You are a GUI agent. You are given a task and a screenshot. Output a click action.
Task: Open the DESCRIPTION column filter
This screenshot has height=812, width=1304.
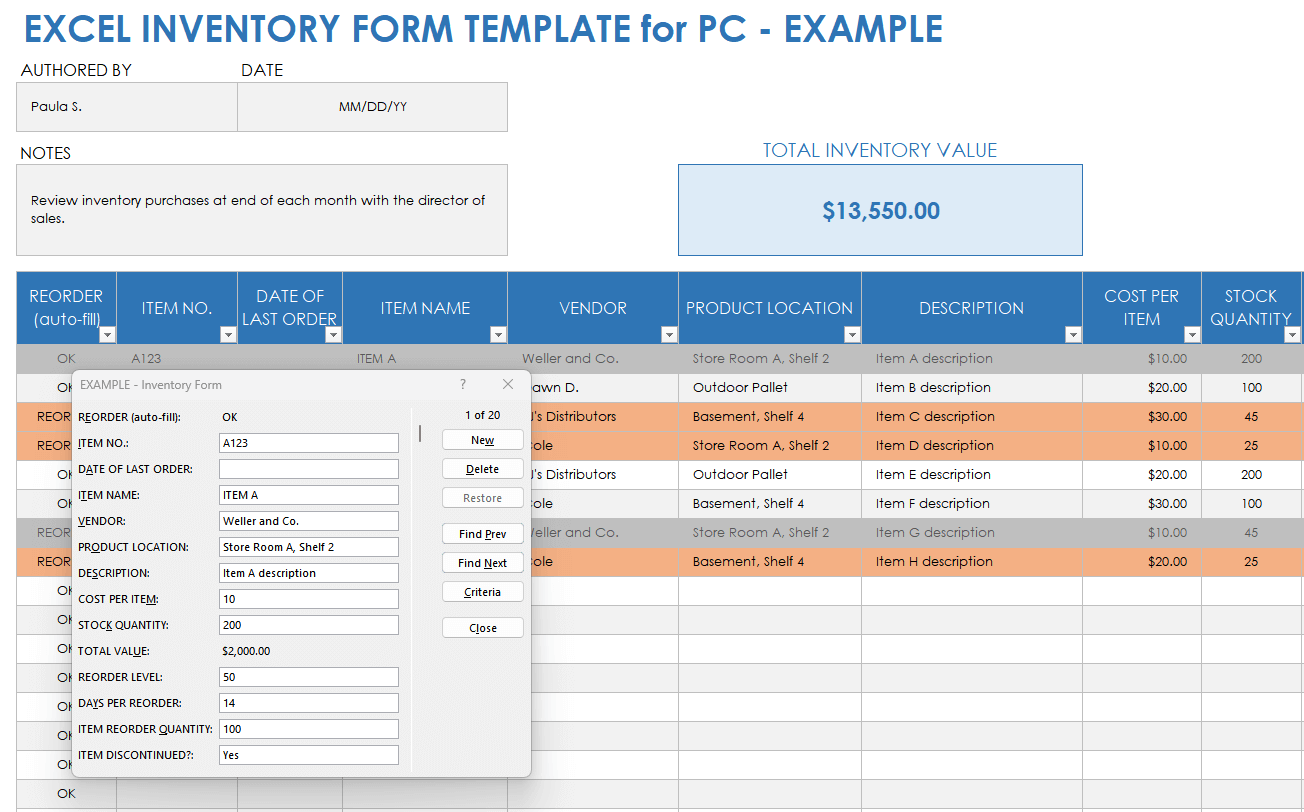click(x=1073, y=334)
